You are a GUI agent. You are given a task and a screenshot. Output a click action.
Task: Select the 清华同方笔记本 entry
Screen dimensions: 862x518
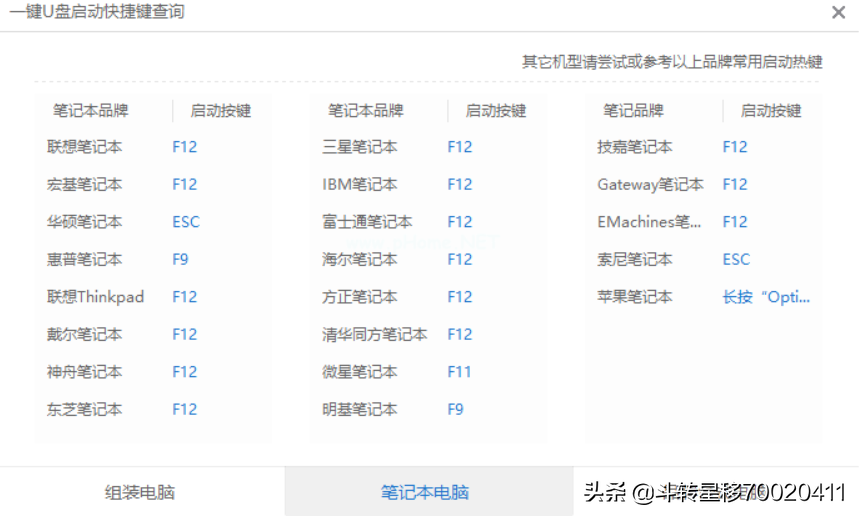coord(374,334)
